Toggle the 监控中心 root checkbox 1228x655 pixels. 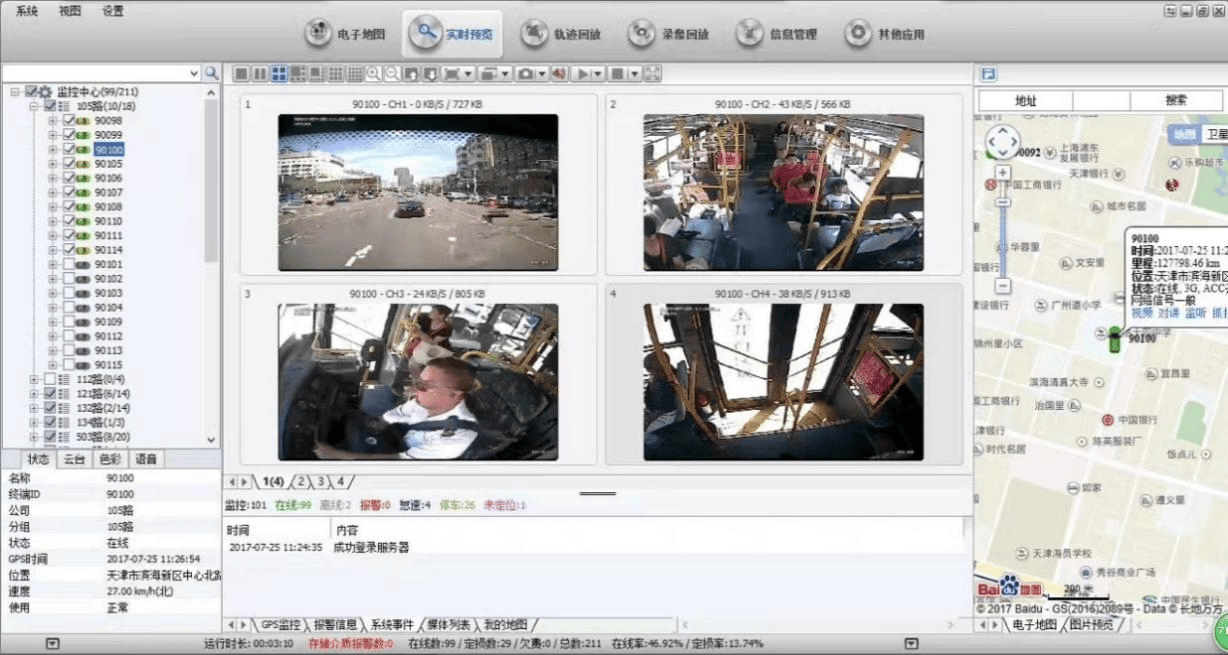(x=31, y=91)
